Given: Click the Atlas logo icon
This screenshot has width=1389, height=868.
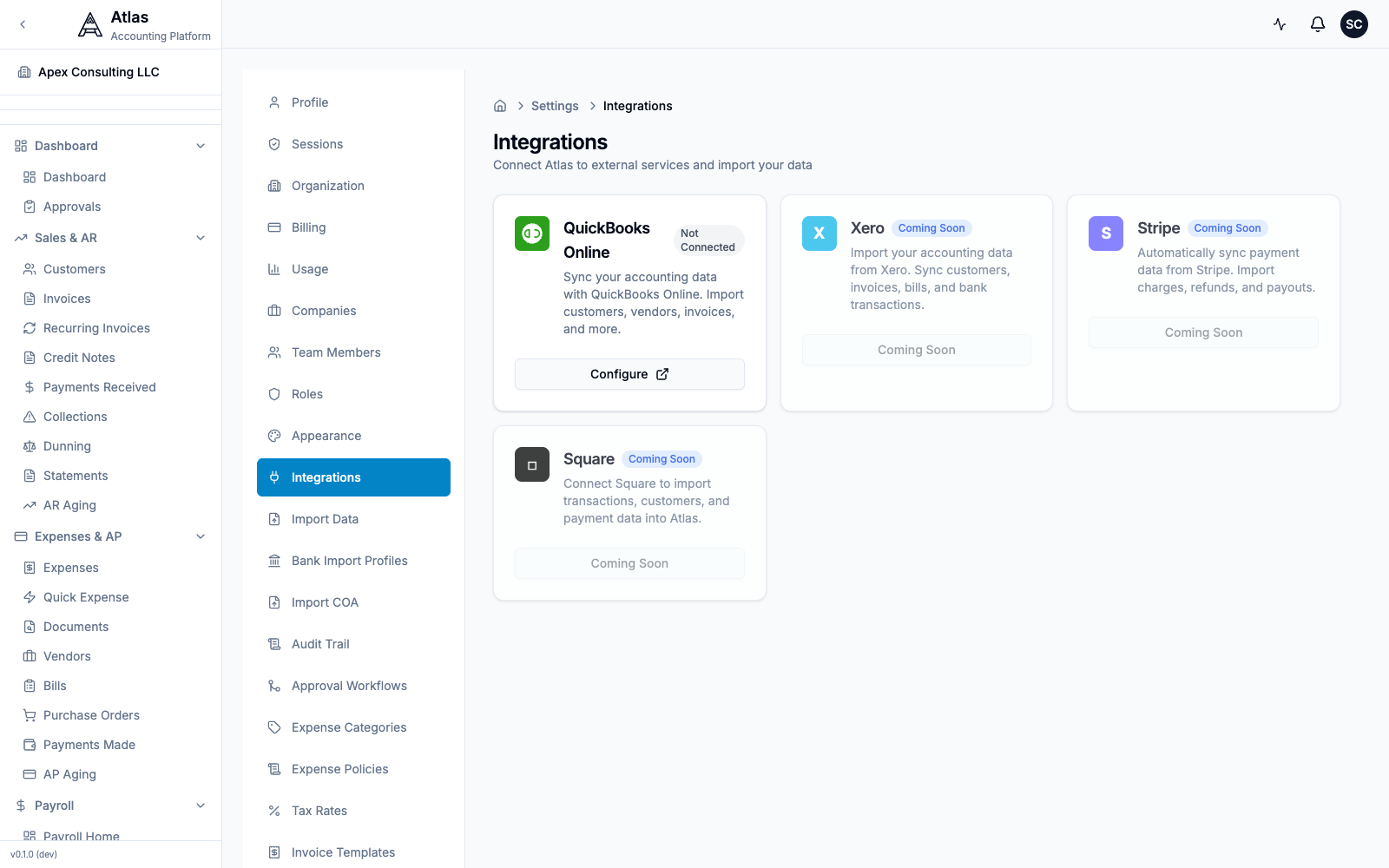Looking at the screenshot, I should (90, 25).
